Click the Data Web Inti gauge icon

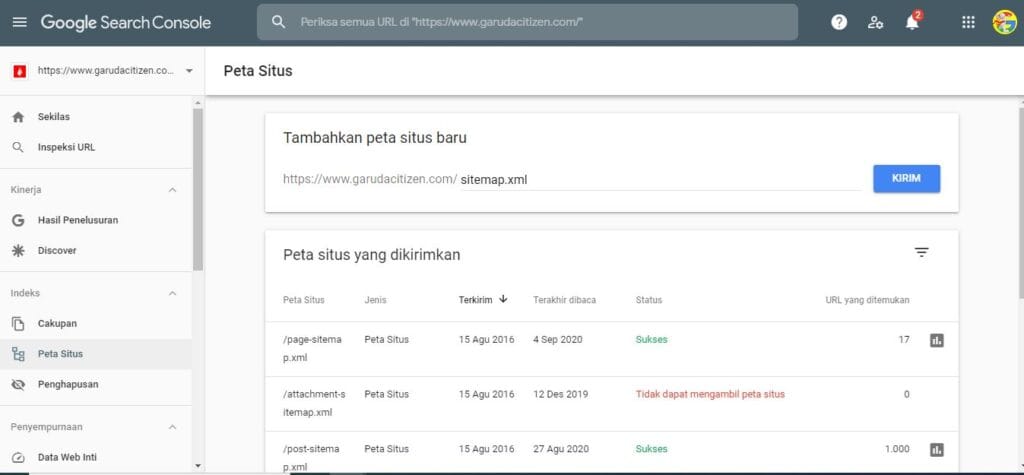pos(18,457)
